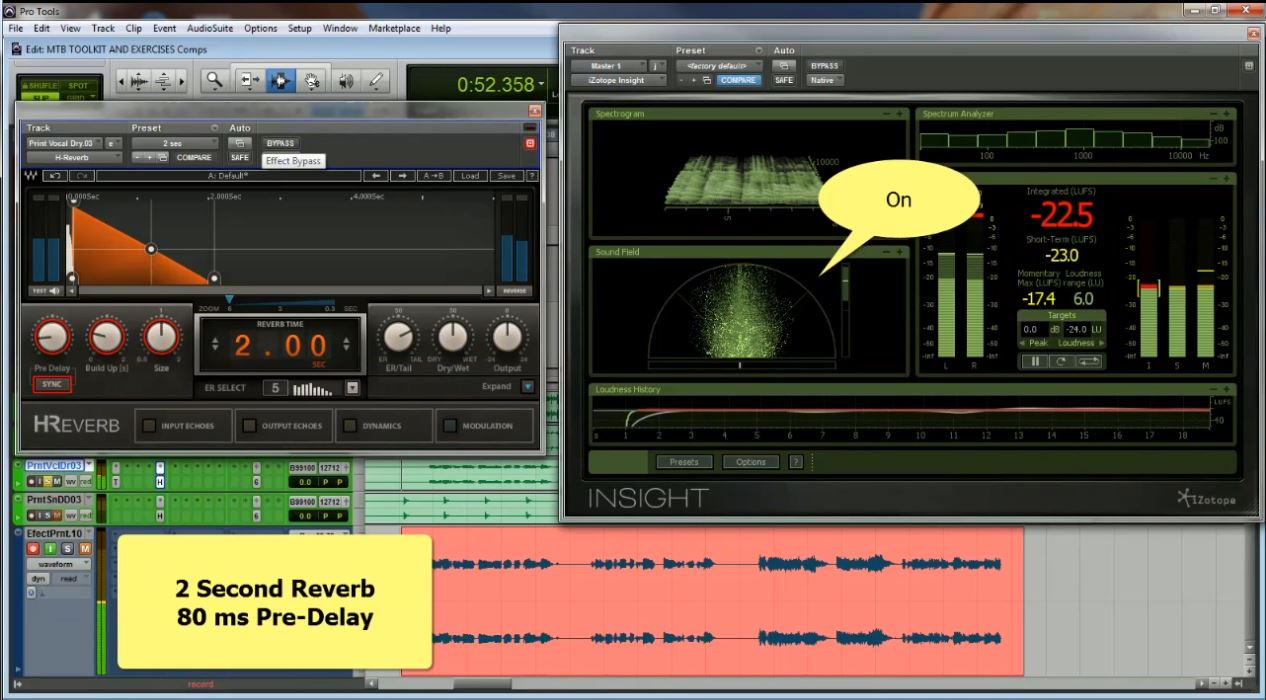This screenshot has height=700, width=1266.
Task: Open the H-Reverb preset dropdown showing 2 sec
Action: coord(175,141)
